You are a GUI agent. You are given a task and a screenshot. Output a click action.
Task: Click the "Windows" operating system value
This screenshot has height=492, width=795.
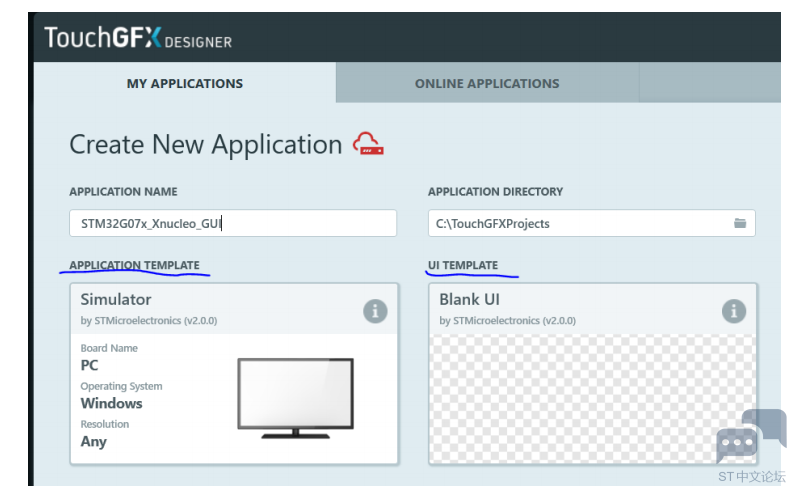tap(112, 403)
